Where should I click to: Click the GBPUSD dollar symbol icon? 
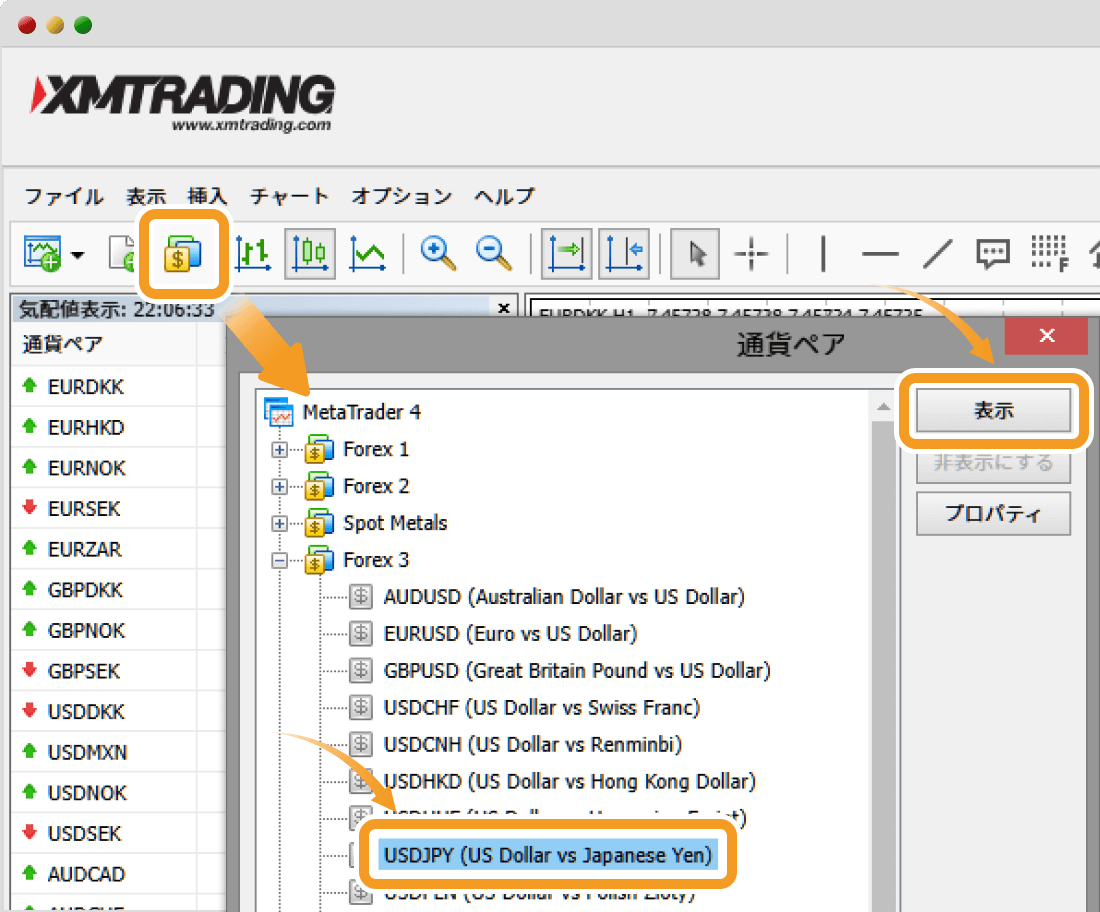point(361,671)
